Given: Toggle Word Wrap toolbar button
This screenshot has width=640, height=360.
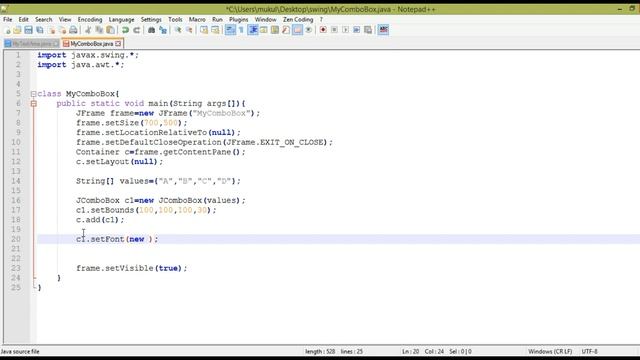Looking at the screenshot, I should (230, 30).
